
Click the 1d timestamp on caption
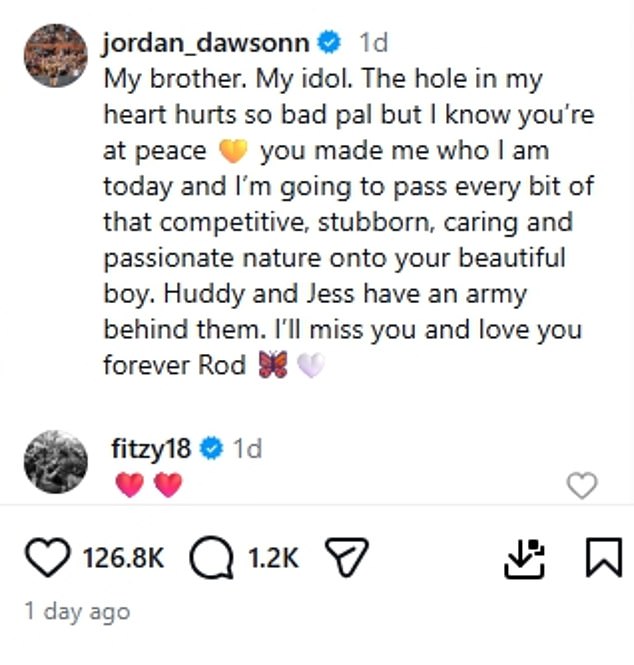click(373, 42)
